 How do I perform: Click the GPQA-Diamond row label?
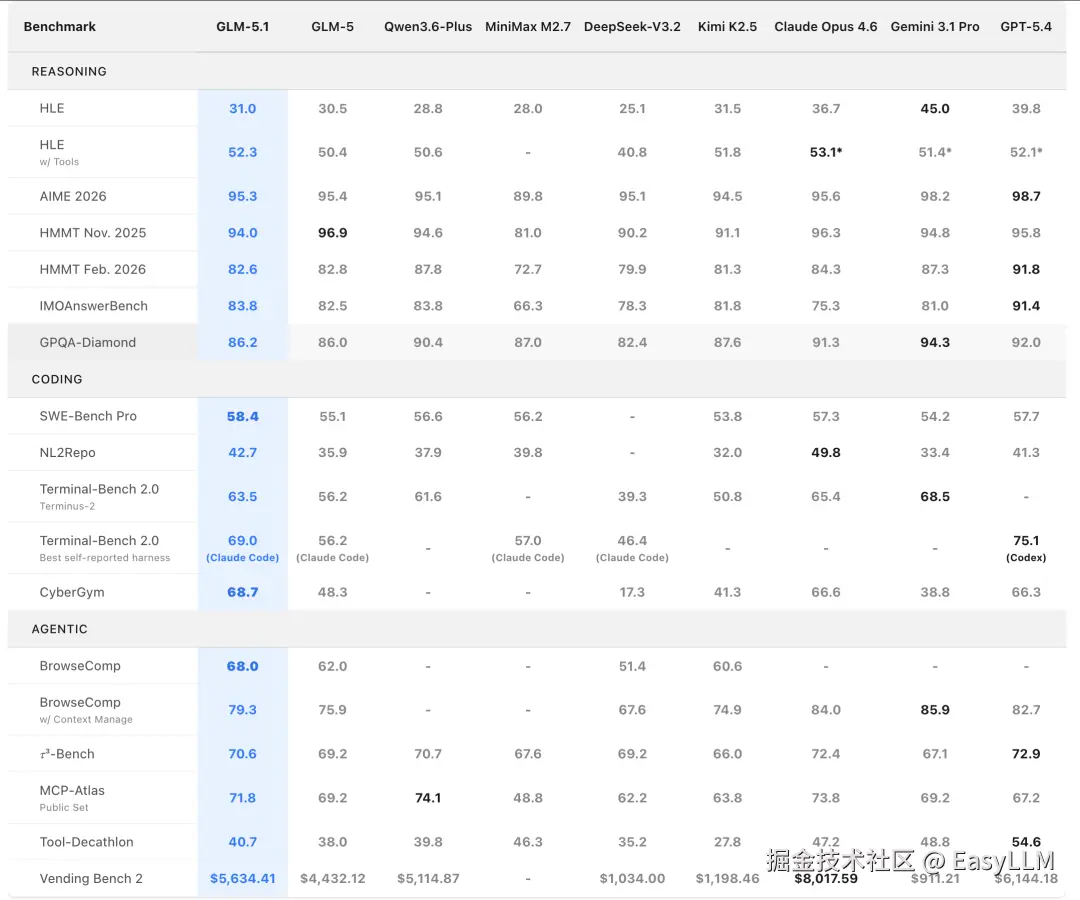click(x=87, y=342)
